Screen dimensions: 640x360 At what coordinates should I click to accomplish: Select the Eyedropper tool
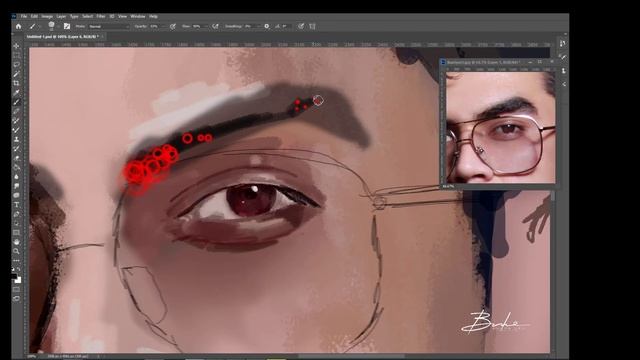pyautogui.click(x=16, y=93)
